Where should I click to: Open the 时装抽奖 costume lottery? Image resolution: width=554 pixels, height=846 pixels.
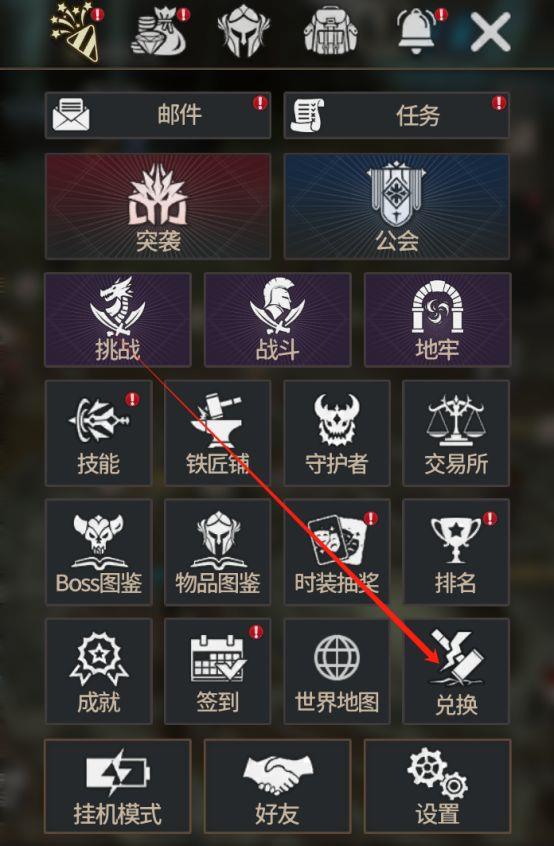337,552
